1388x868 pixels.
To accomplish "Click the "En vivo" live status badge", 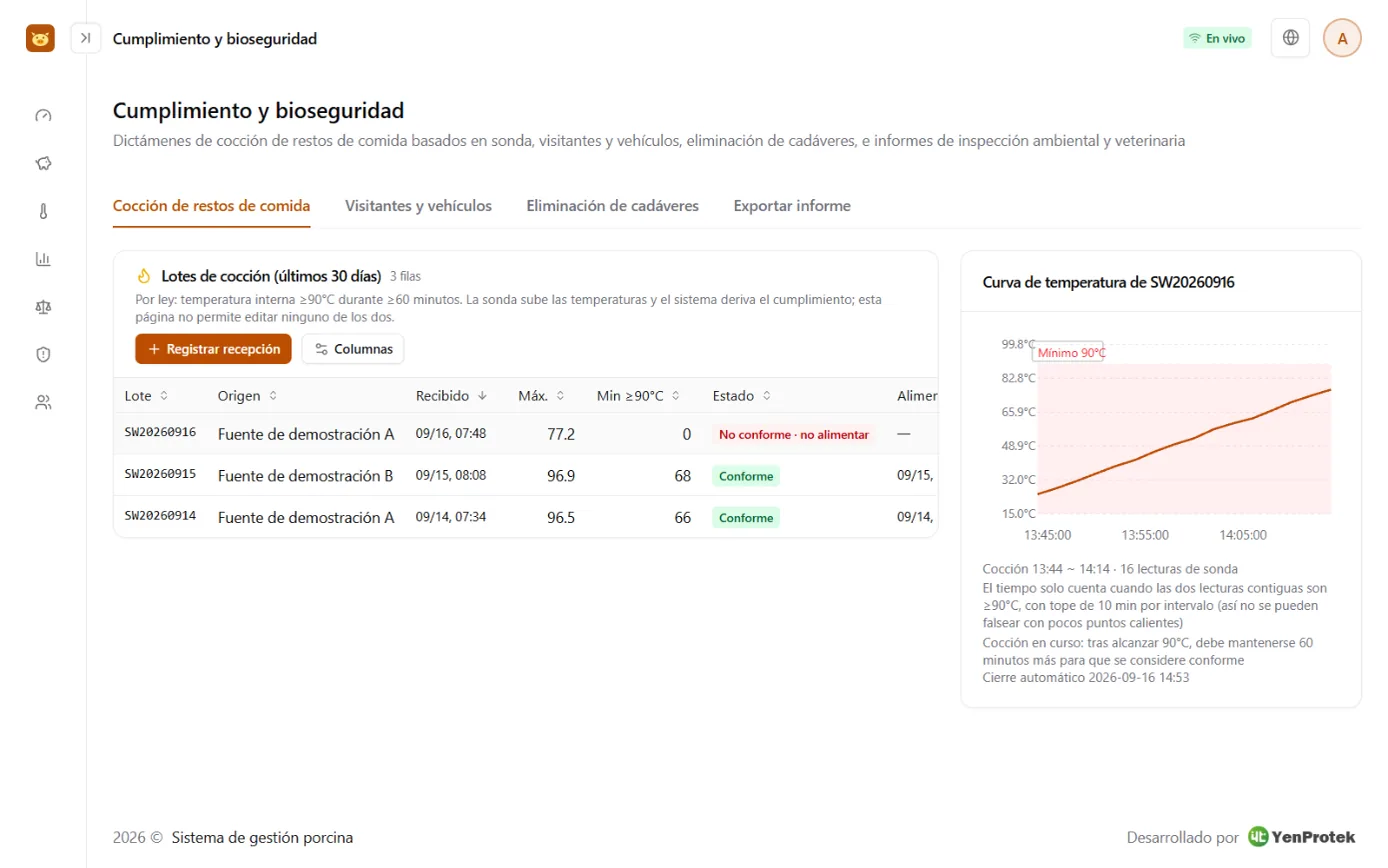I will tap(1217, 38).
